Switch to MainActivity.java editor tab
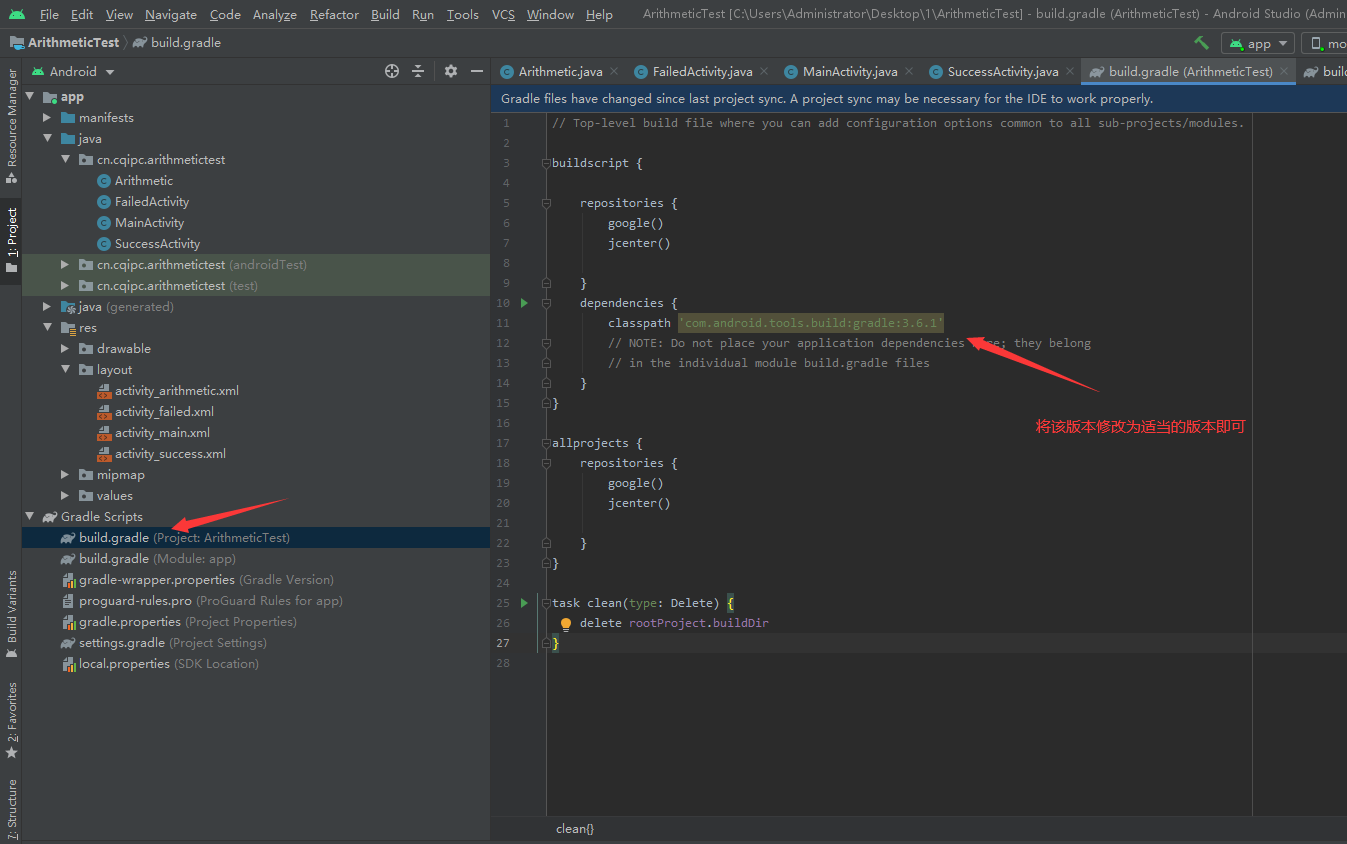Image resolution: width=1347 pixels, height=844 pixels. [x=850, y=71]
